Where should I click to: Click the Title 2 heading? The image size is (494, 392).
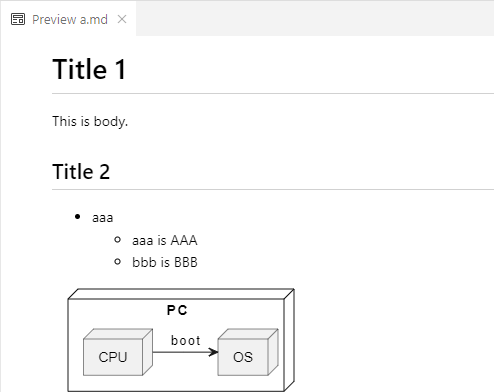point(81,172)
